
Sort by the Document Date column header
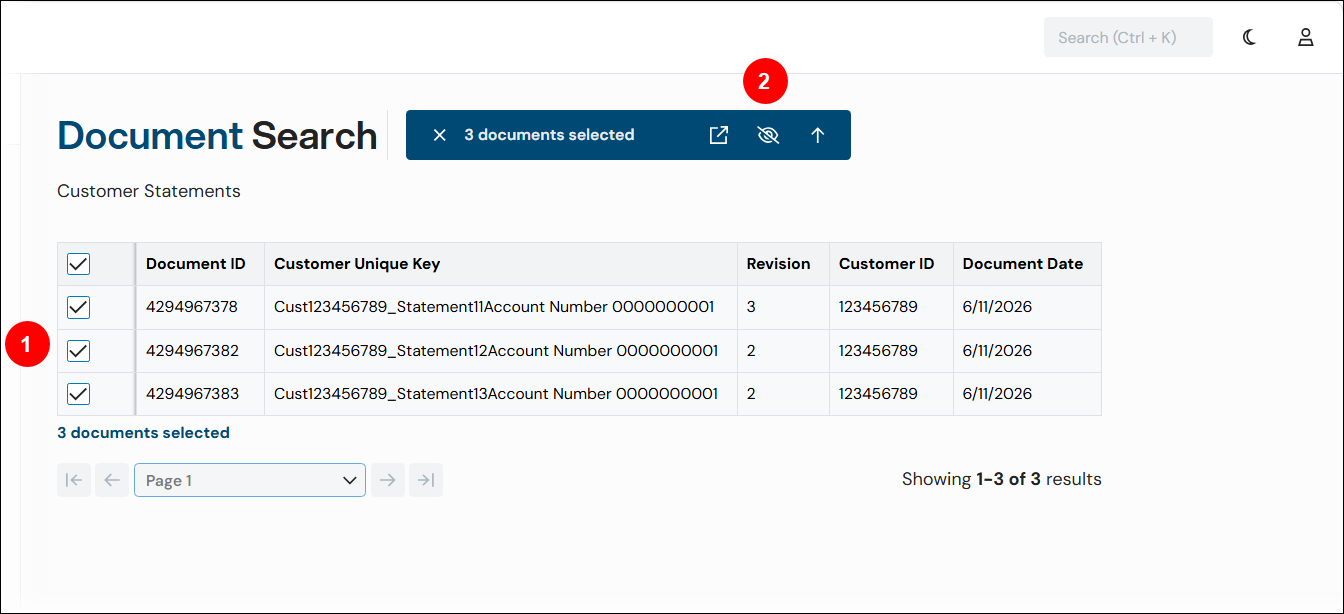click(1027, 264)
